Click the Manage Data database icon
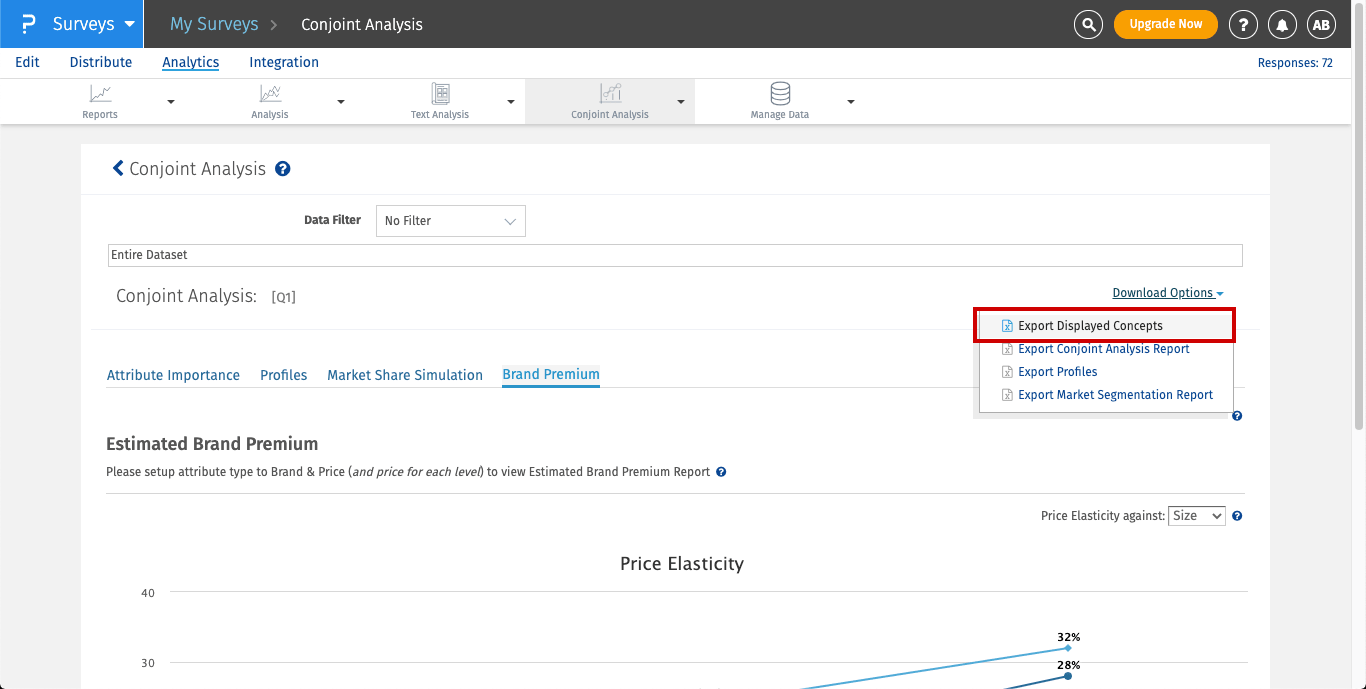This screenshot has height=689, width=1366. click(780, 94)
